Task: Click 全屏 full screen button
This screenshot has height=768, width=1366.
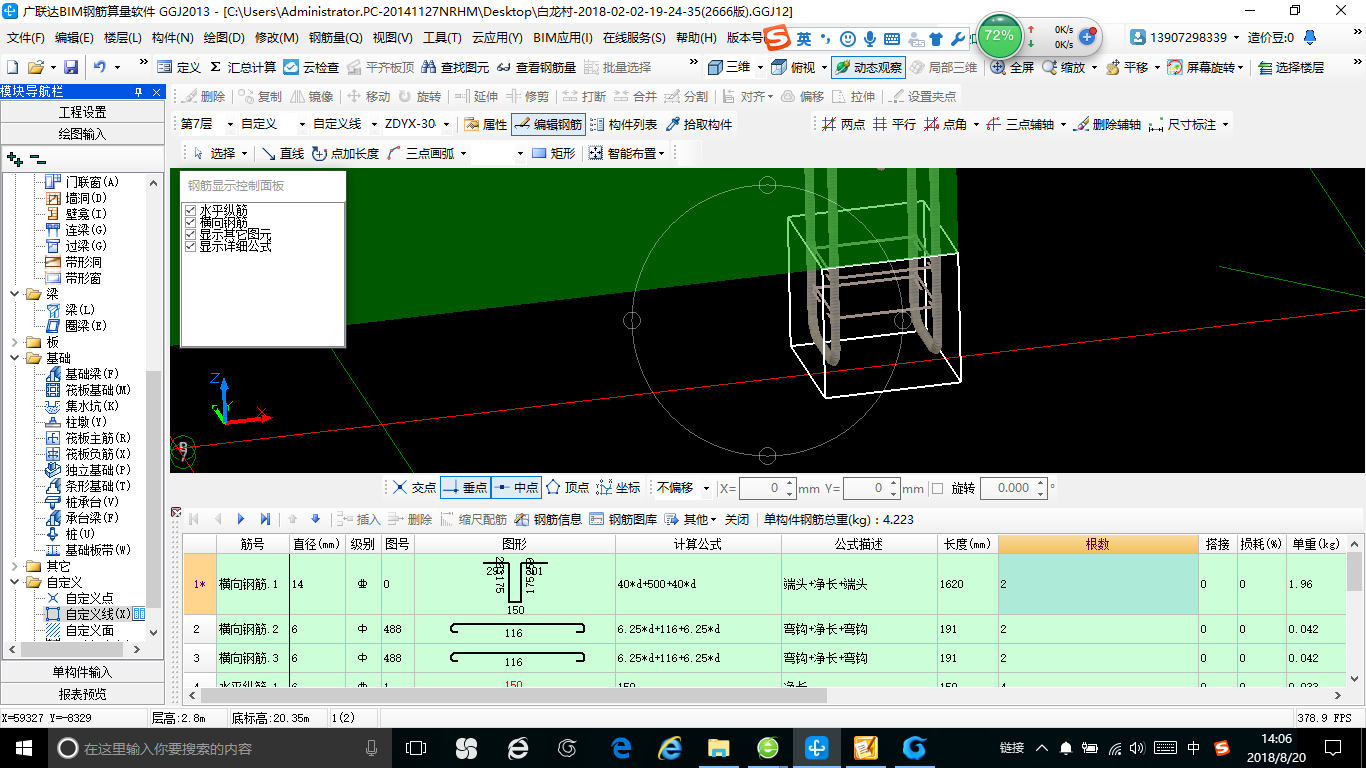Action: click(x=1012, y=67)
